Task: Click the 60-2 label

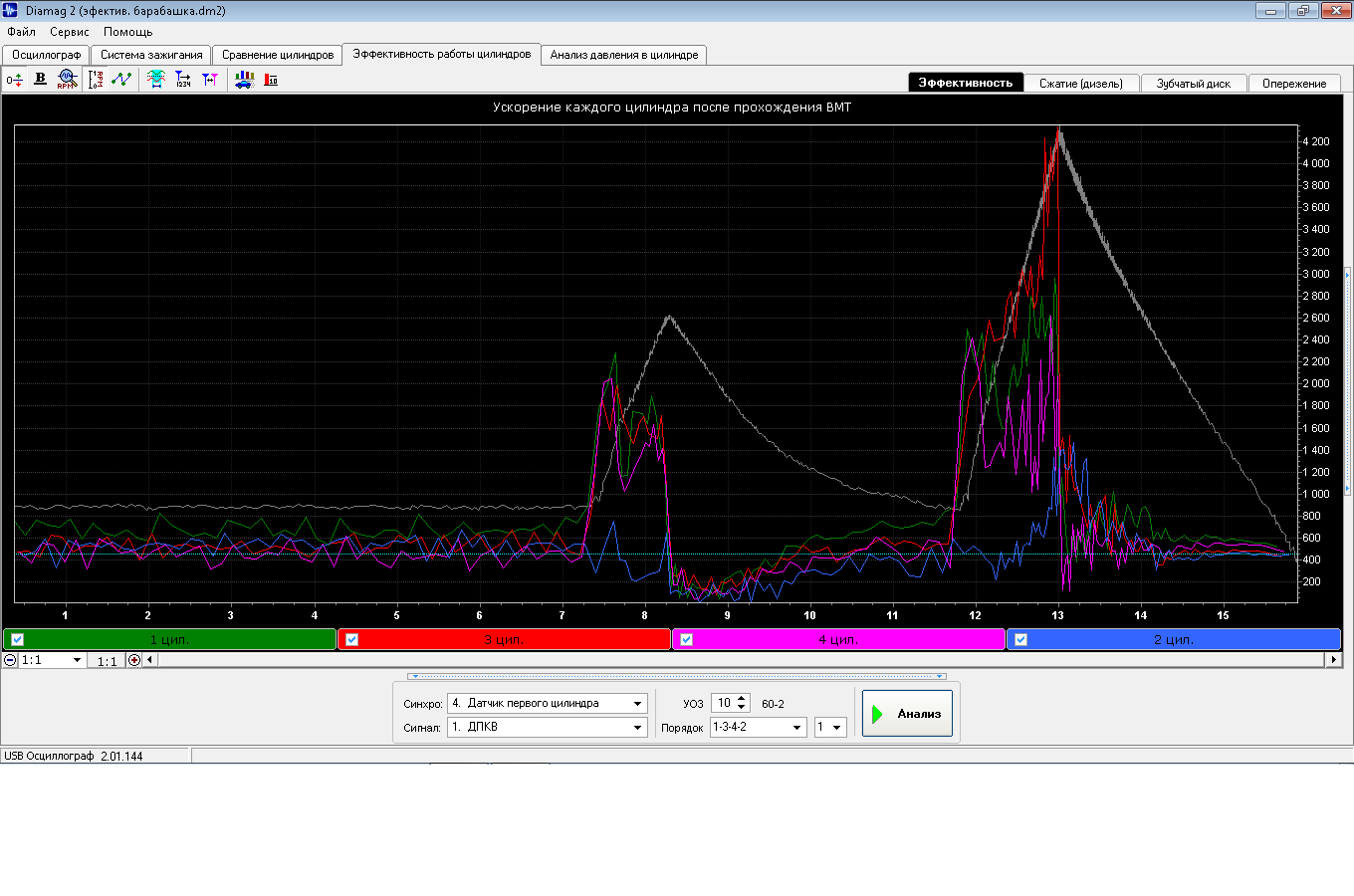Action: pyautogui.click(x=773, y=704)
